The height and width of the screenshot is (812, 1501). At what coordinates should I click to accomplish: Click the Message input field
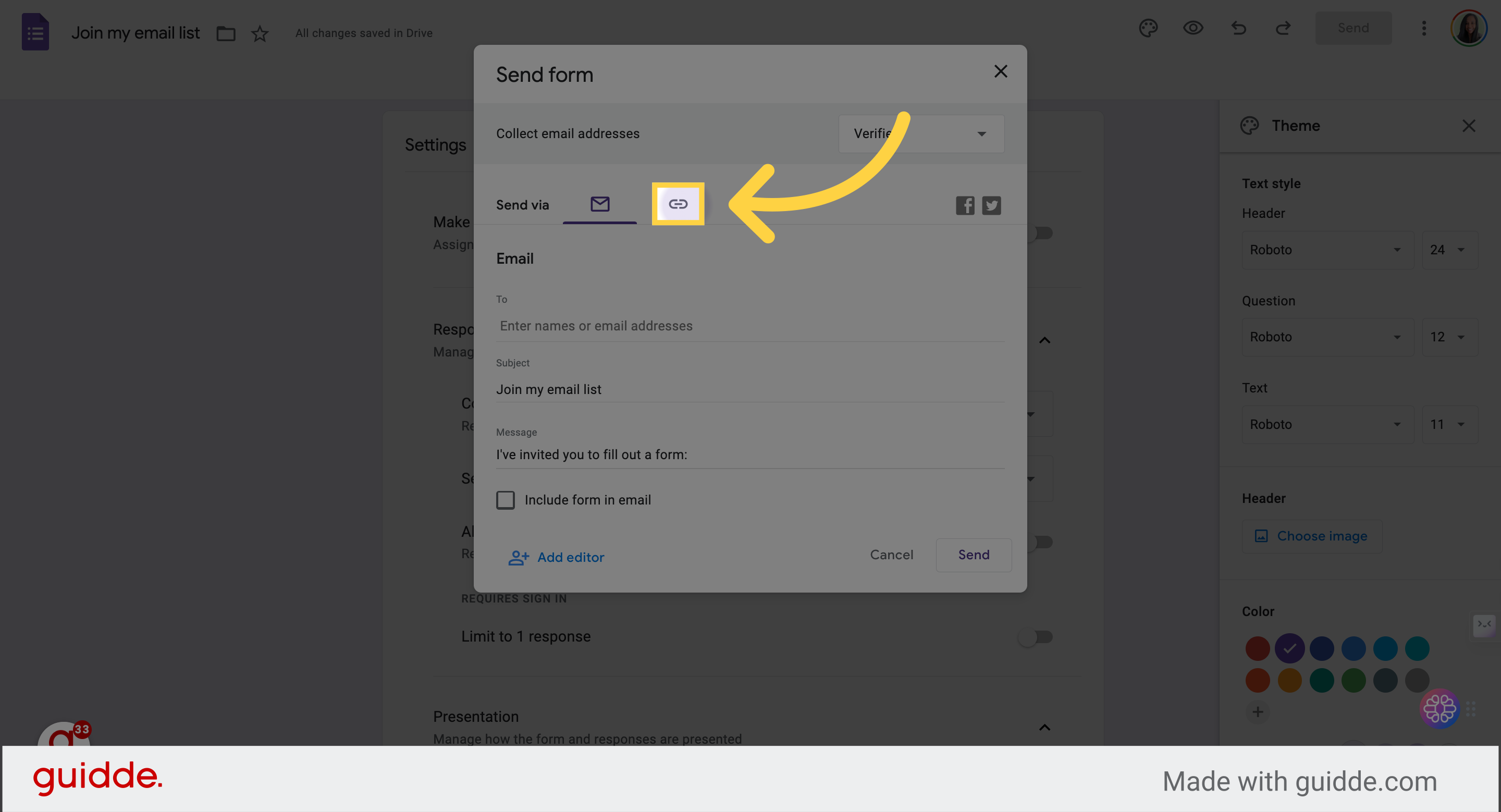tap(750, 454)
